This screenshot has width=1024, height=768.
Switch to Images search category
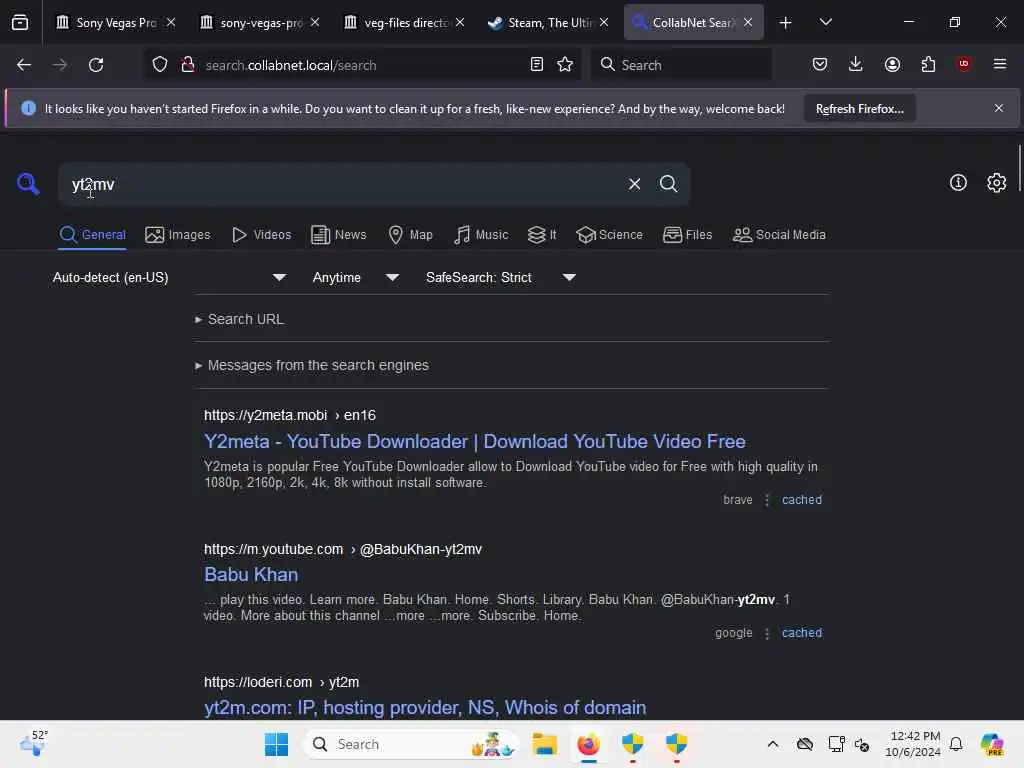(x=178, y=234)
